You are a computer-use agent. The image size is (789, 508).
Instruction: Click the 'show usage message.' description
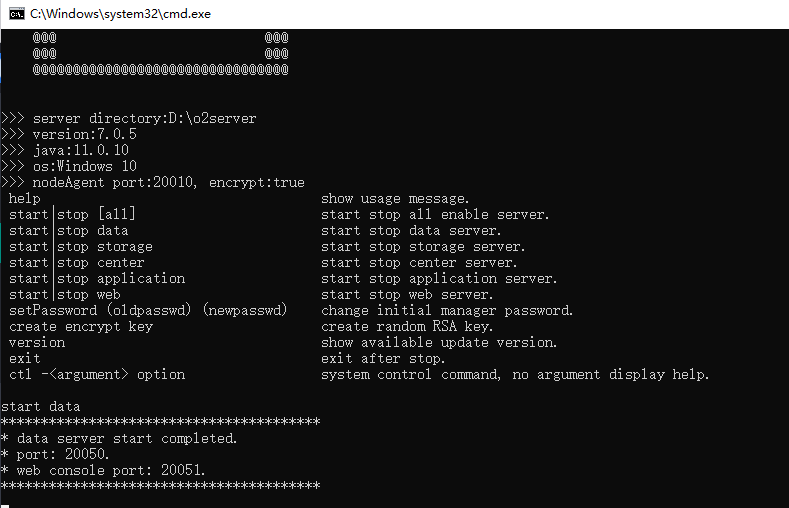[x=395, y=199]
